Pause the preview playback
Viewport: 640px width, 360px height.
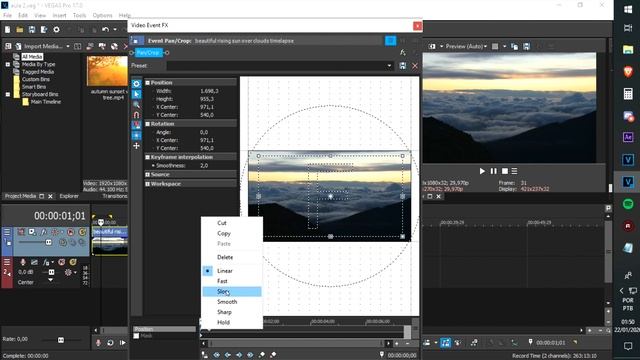point(493,171)
